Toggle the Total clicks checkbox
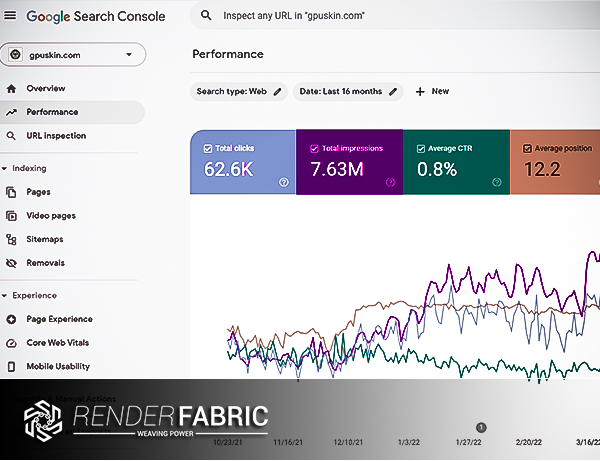600x461 pixels. 207,148
